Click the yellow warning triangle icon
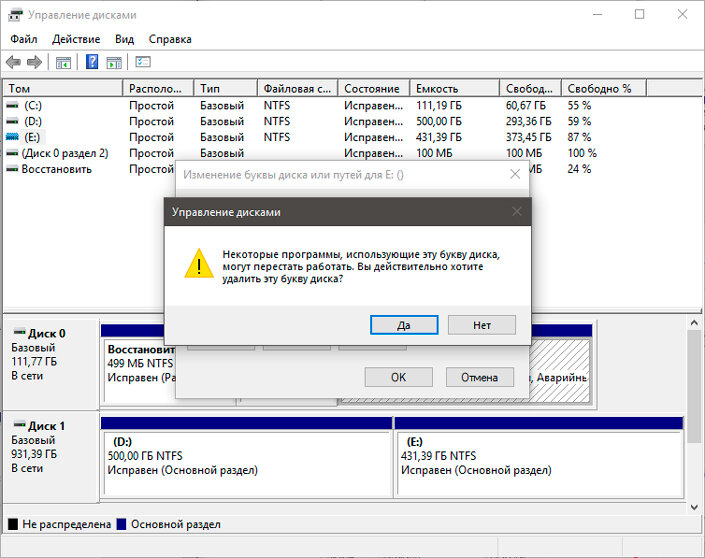This screenshot has height=558, width=705. click(x=199, y=263)
